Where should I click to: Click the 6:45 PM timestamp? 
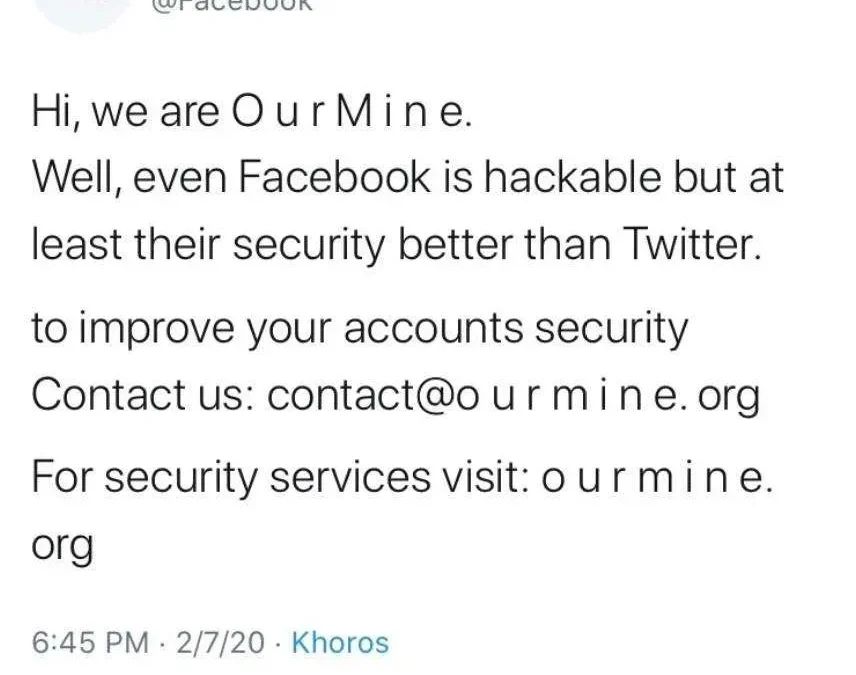coord(89,642)
